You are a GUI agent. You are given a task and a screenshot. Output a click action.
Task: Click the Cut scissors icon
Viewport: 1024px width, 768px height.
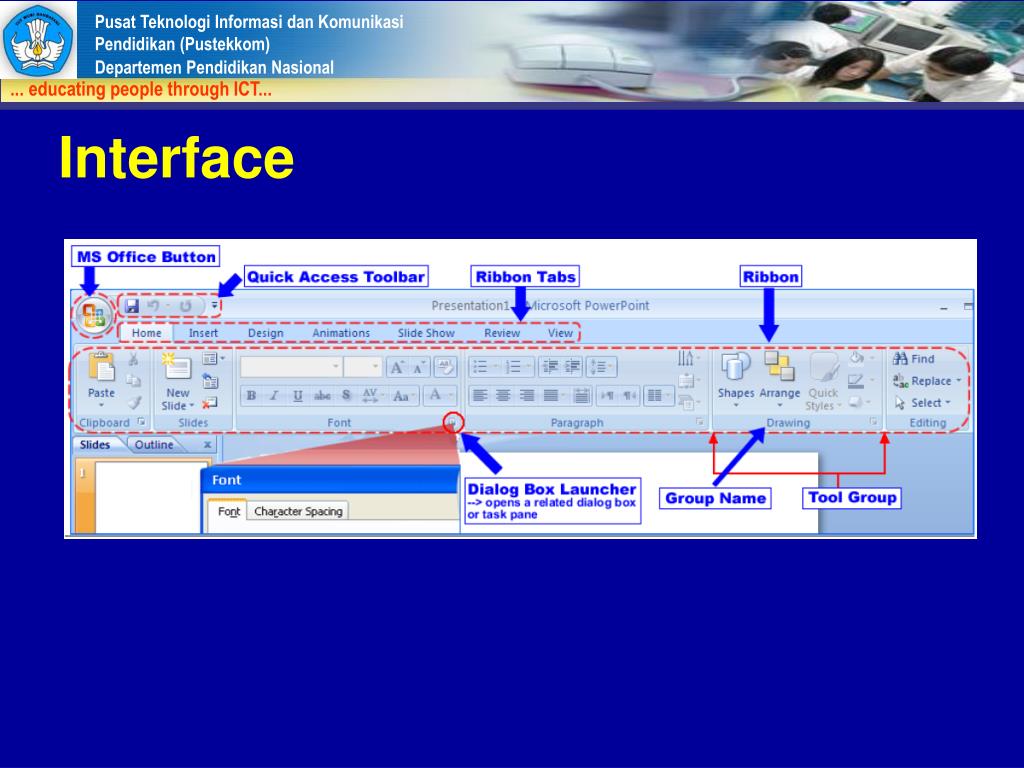(x=133, y=359)
